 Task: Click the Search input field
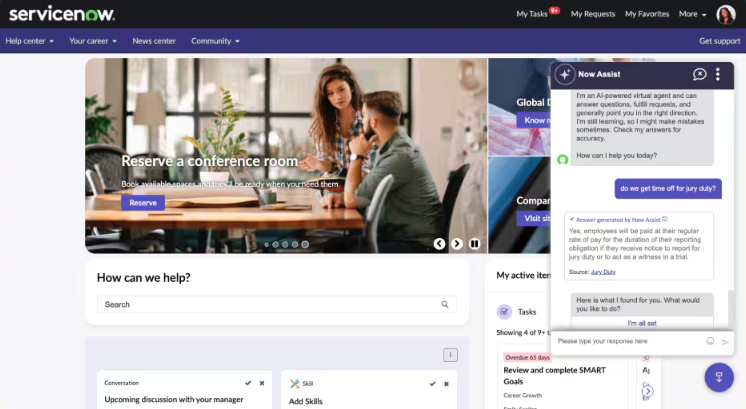point(277,304)
